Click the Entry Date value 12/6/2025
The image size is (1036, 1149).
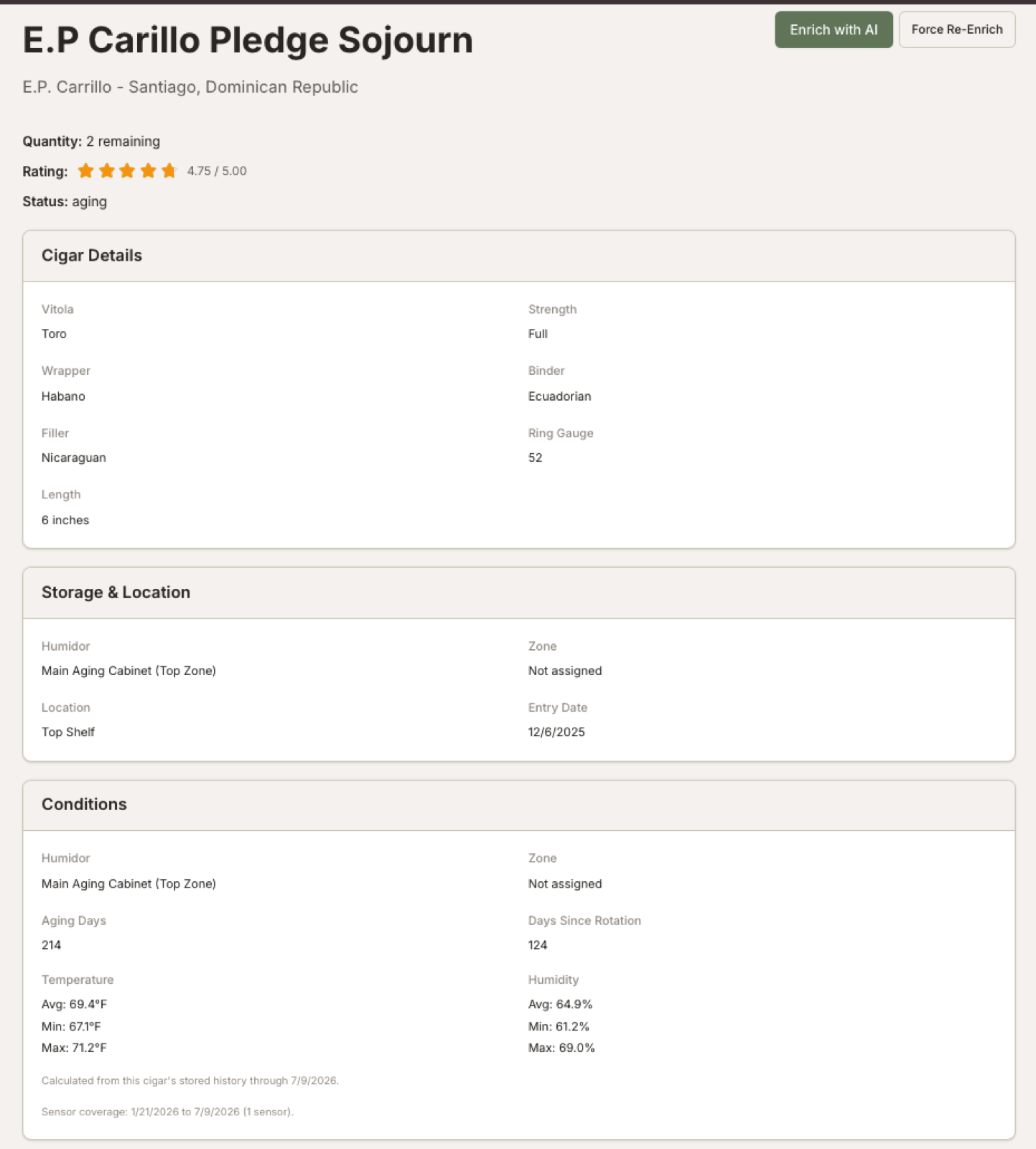click(556, 732)
